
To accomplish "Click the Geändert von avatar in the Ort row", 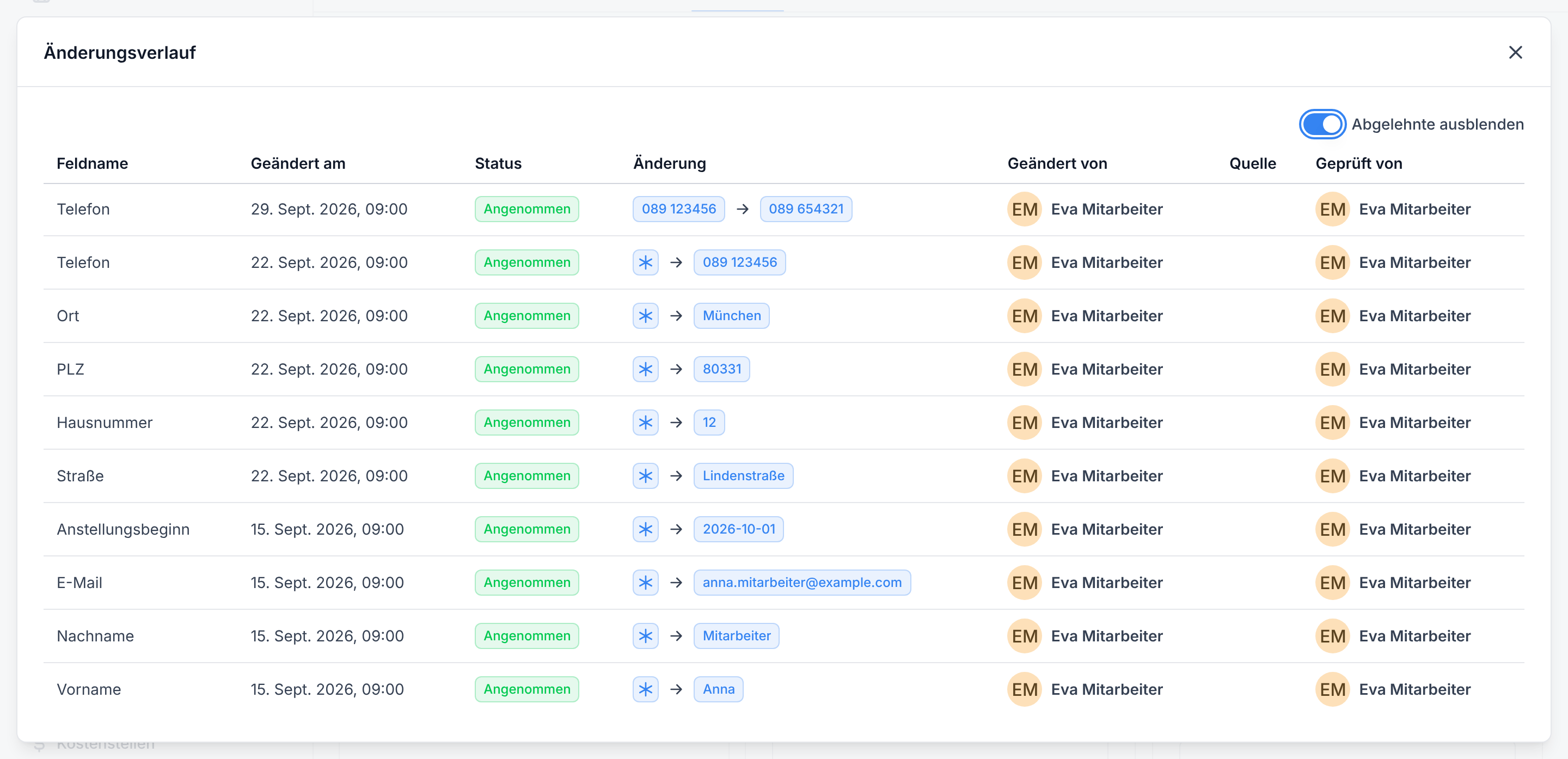I will 1025,316.
